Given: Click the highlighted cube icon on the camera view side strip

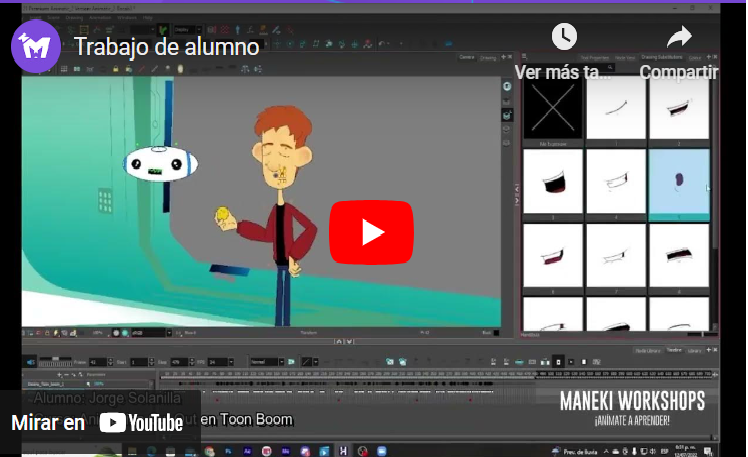Looking at the screenshot, I should click(507, 115).
